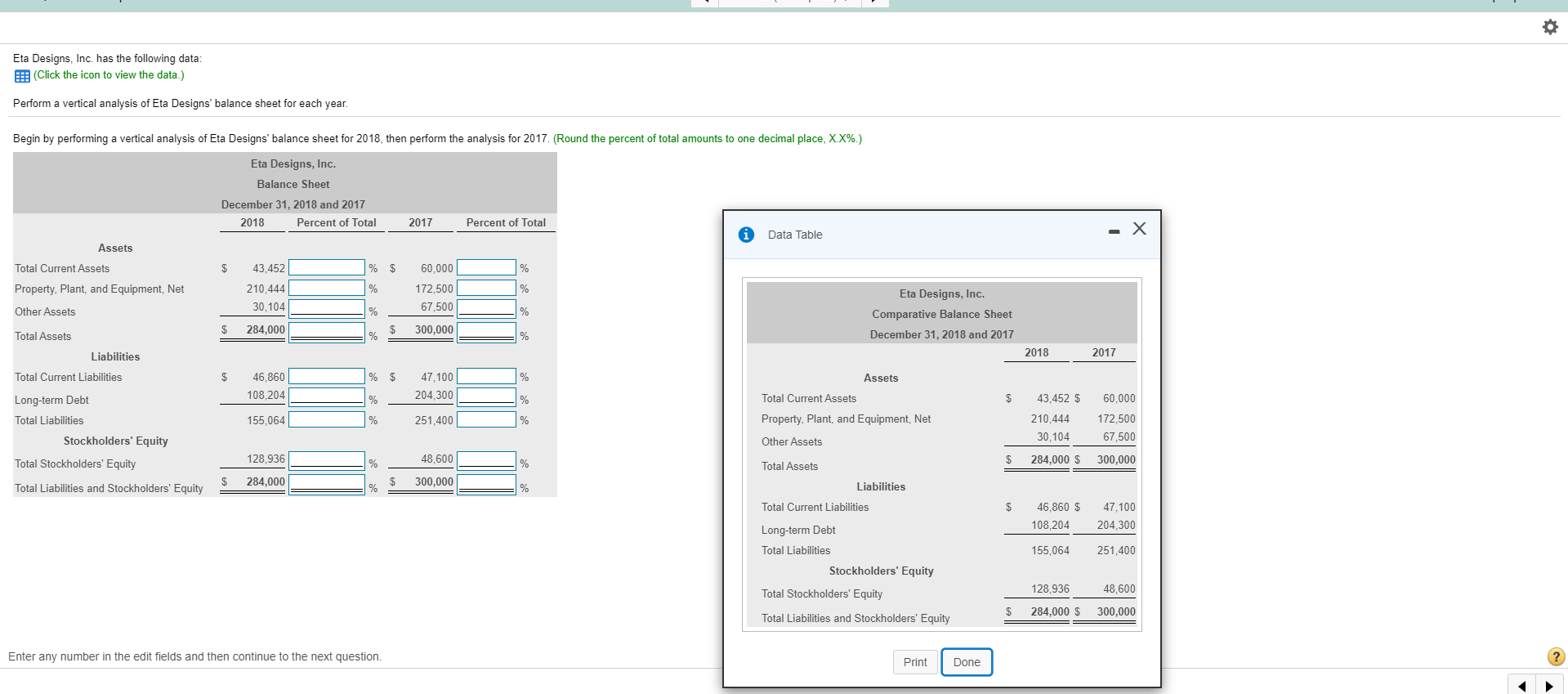This screenshot has height=694, width=1568.
Task: Go to previous question arrow
Action: pos(1521,686)
